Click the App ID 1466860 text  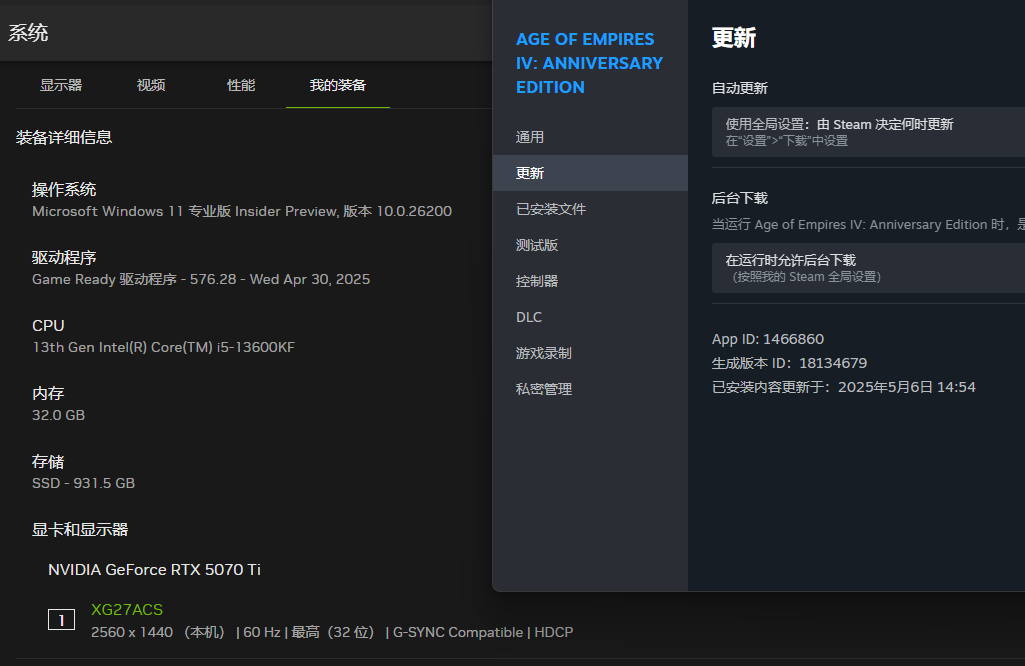tap(767, 339)
